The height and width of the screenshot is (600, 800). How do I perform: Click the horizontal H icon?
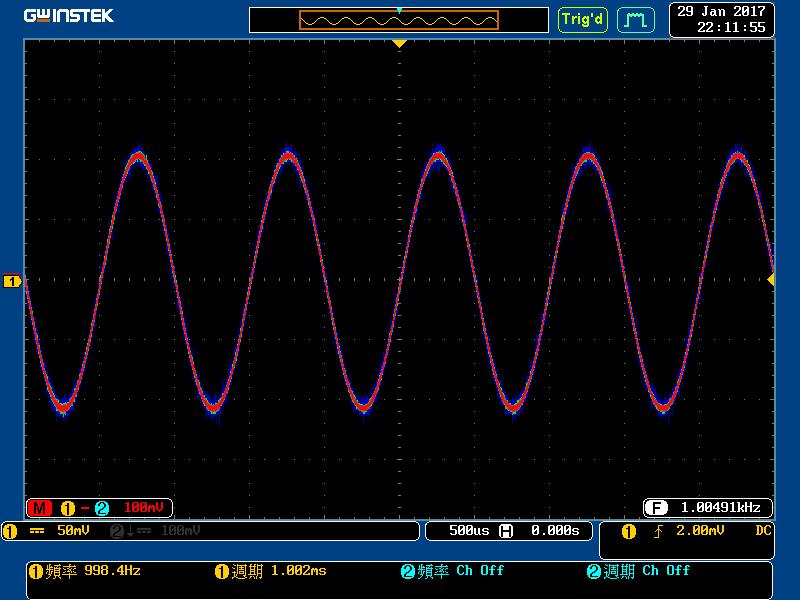point(506,531)
